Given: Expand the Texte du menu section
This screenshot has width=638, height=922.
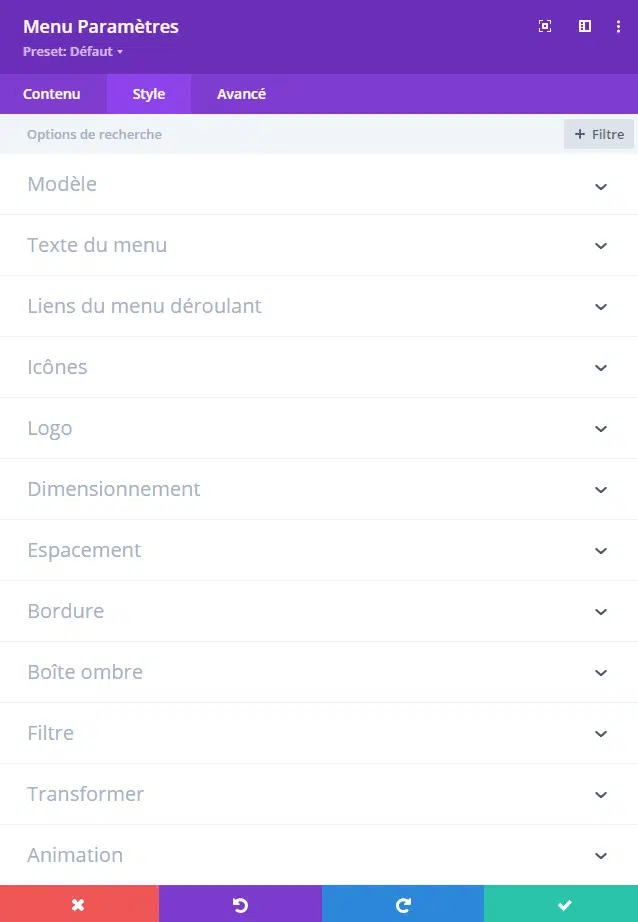Looking at the screenshot, I should tap(319, 245).
